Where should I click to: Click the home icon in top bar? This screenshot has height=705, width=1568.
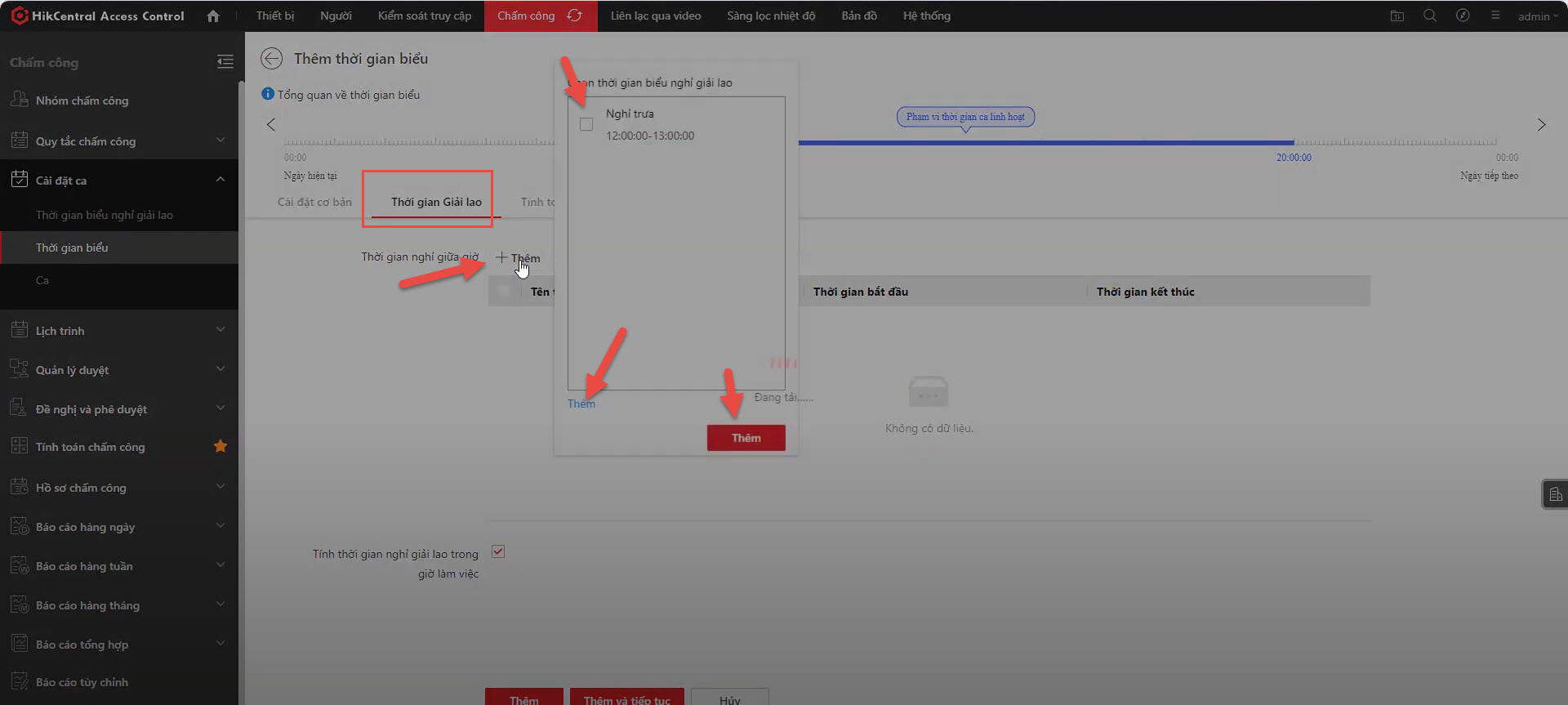213,16
